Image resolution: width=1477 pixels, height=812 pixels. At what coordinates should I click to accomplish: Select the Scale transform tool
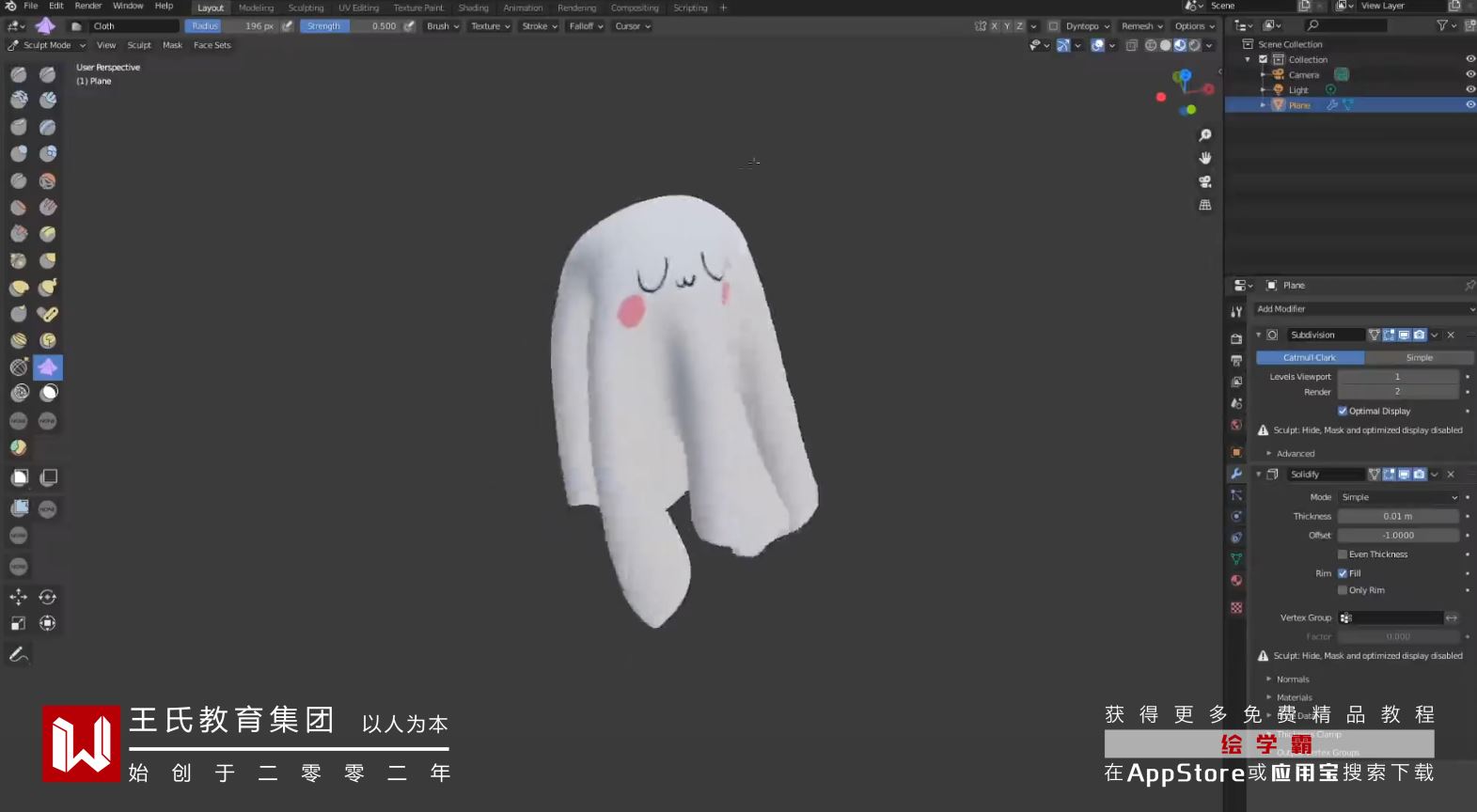point(19,623)
